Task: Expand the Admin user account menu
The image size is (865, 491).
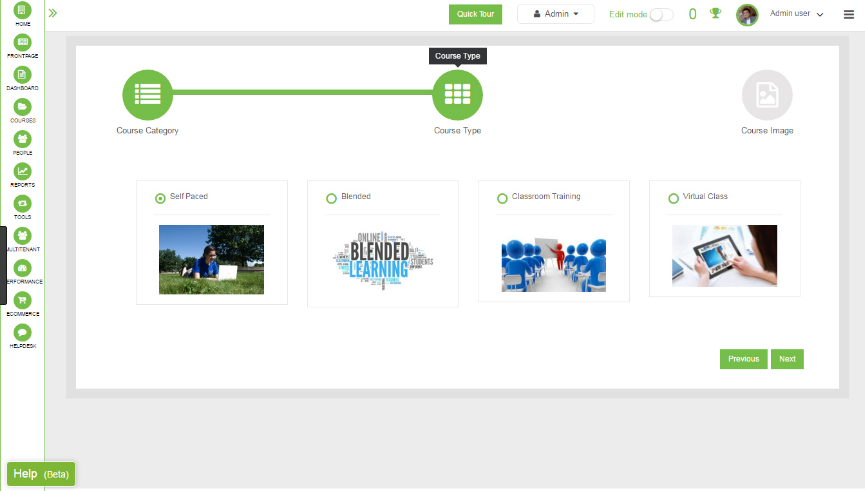Action: coord(797,14)
